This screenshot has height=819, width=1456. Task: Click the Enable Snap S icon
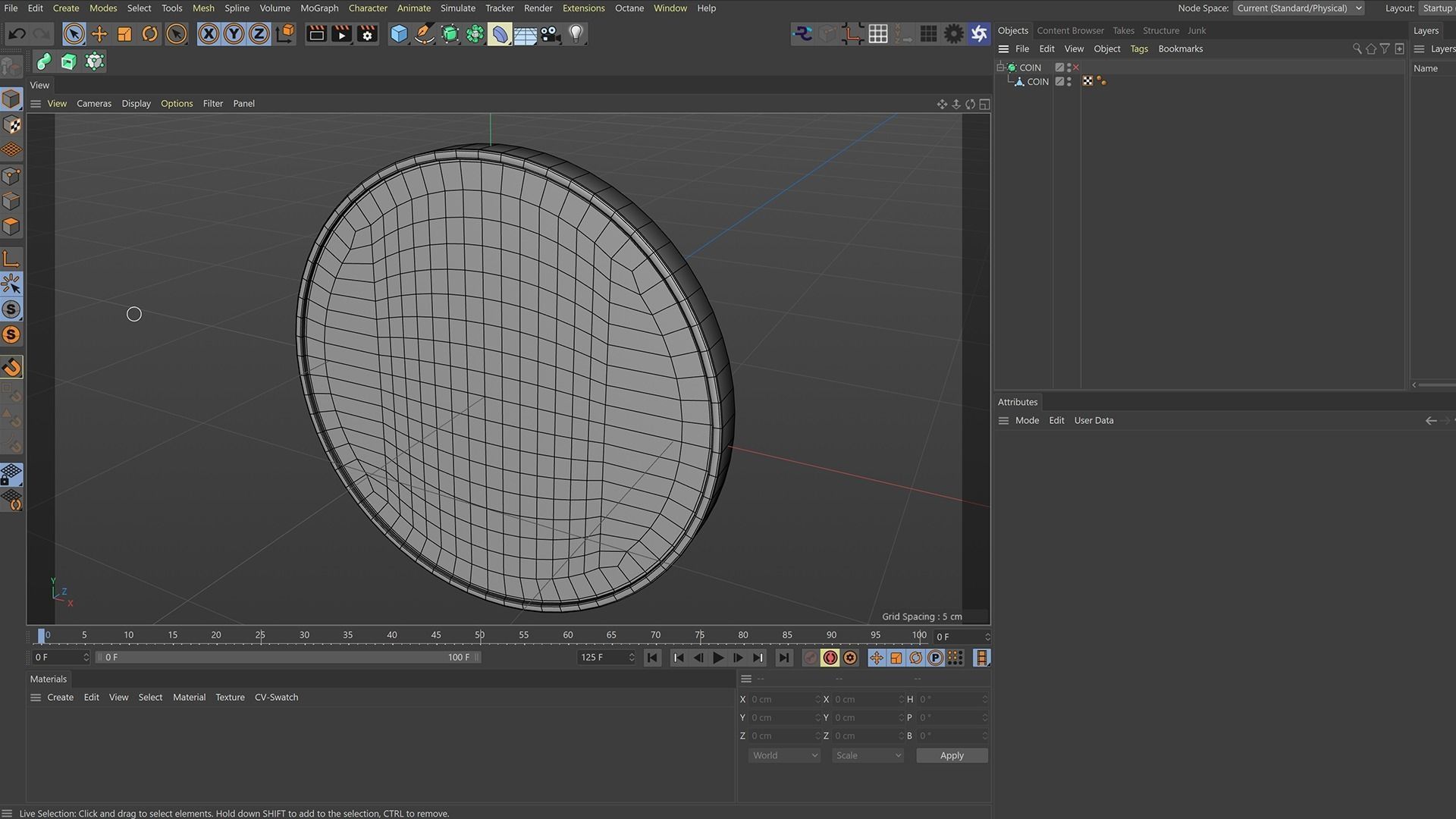click(x=11, y=309)
